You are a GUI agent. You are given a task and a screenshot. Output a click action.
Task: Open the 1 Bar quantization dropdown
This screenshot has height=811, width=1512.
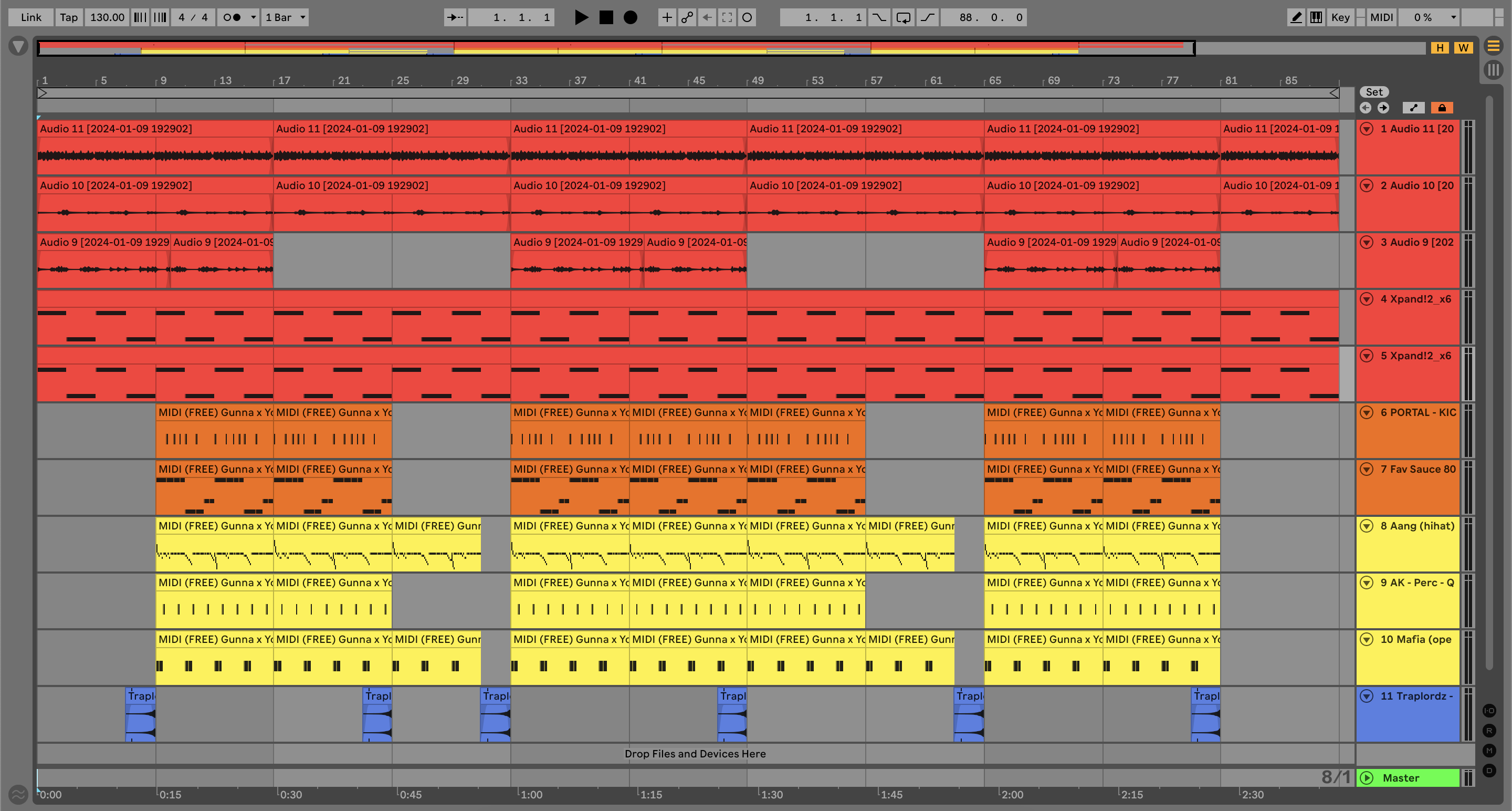tap(285, 18)
